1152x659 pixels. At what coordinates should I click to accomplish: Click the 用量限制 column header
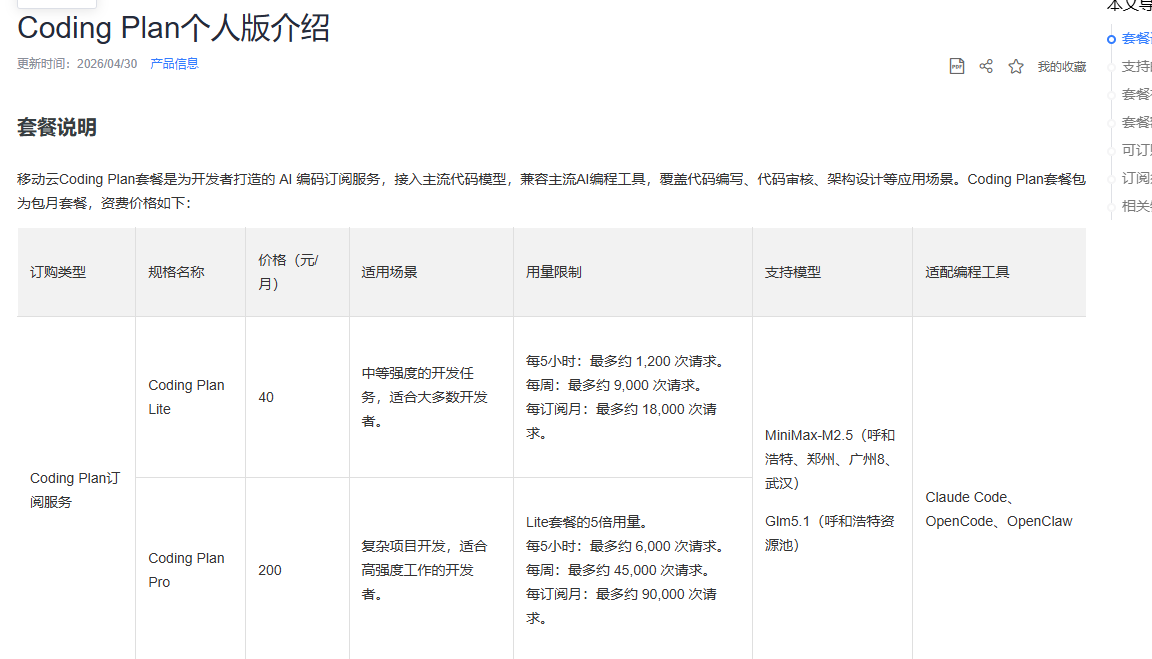(633, 272)
